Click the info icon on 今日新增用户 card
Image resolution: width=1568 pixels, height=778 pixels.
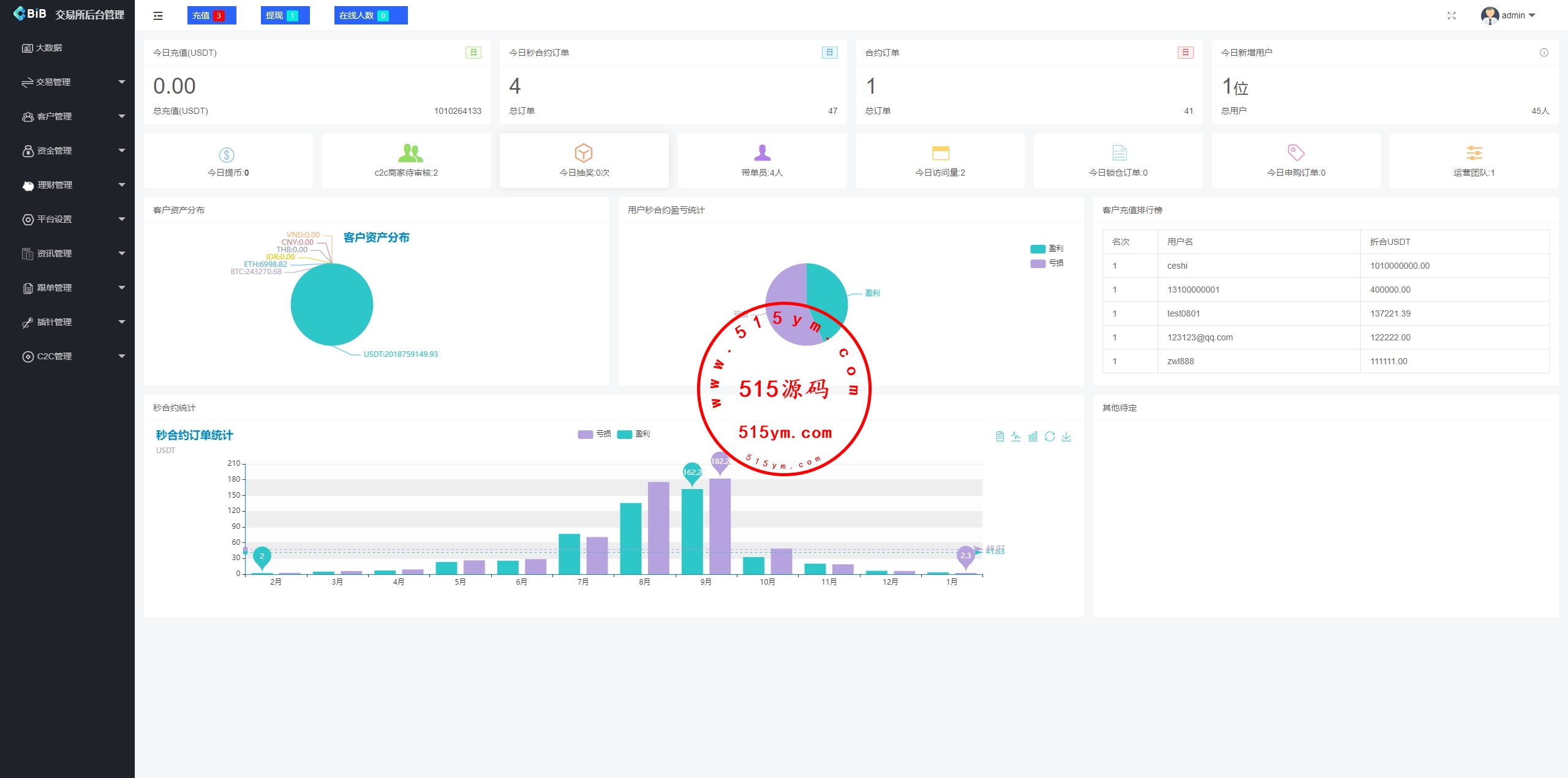pyautogui.click(x=1543, y=53)
